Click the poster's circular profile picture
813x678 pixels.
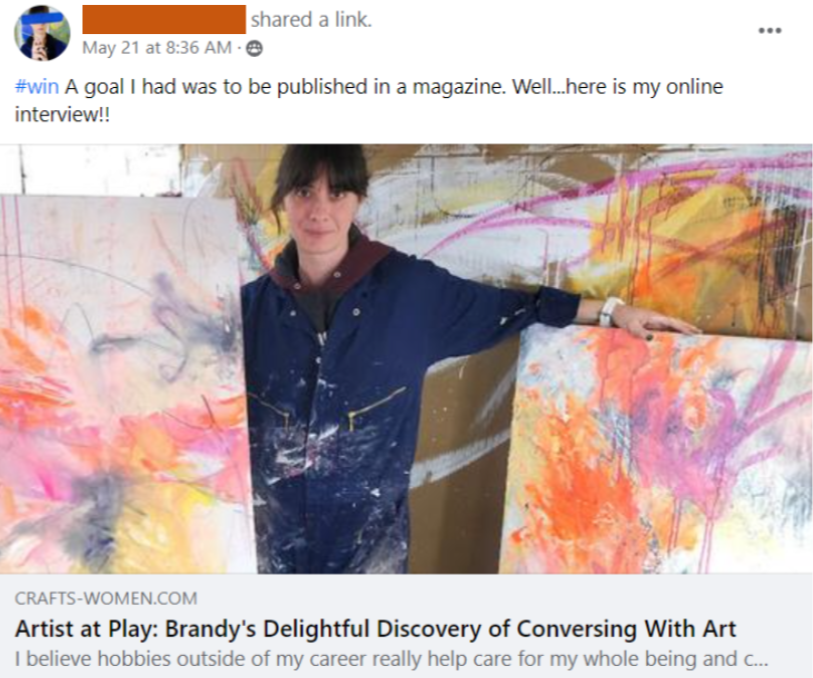coord(42,33)
